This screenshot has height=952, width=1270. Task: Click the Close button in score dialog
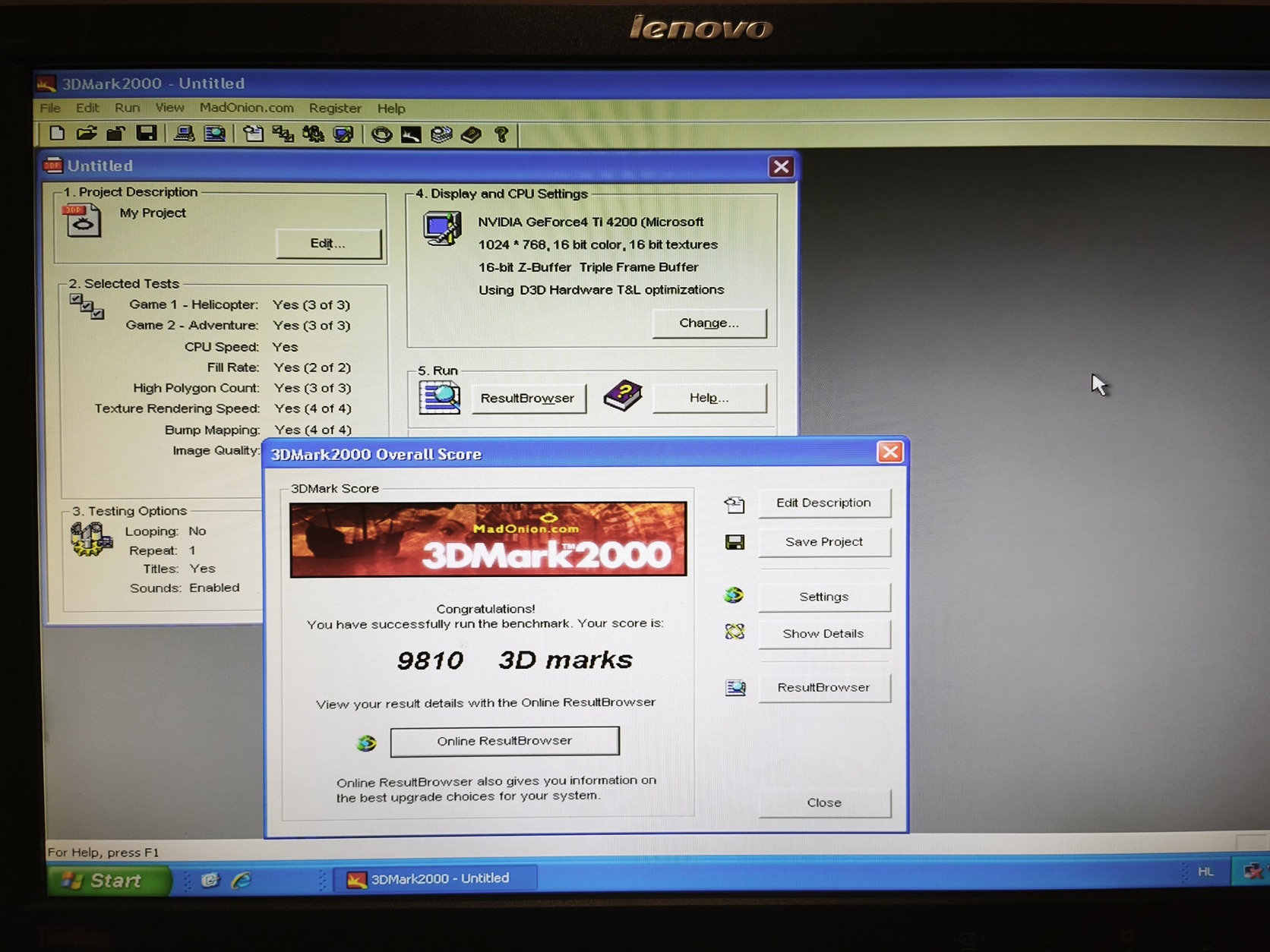(x=824, y=802)
